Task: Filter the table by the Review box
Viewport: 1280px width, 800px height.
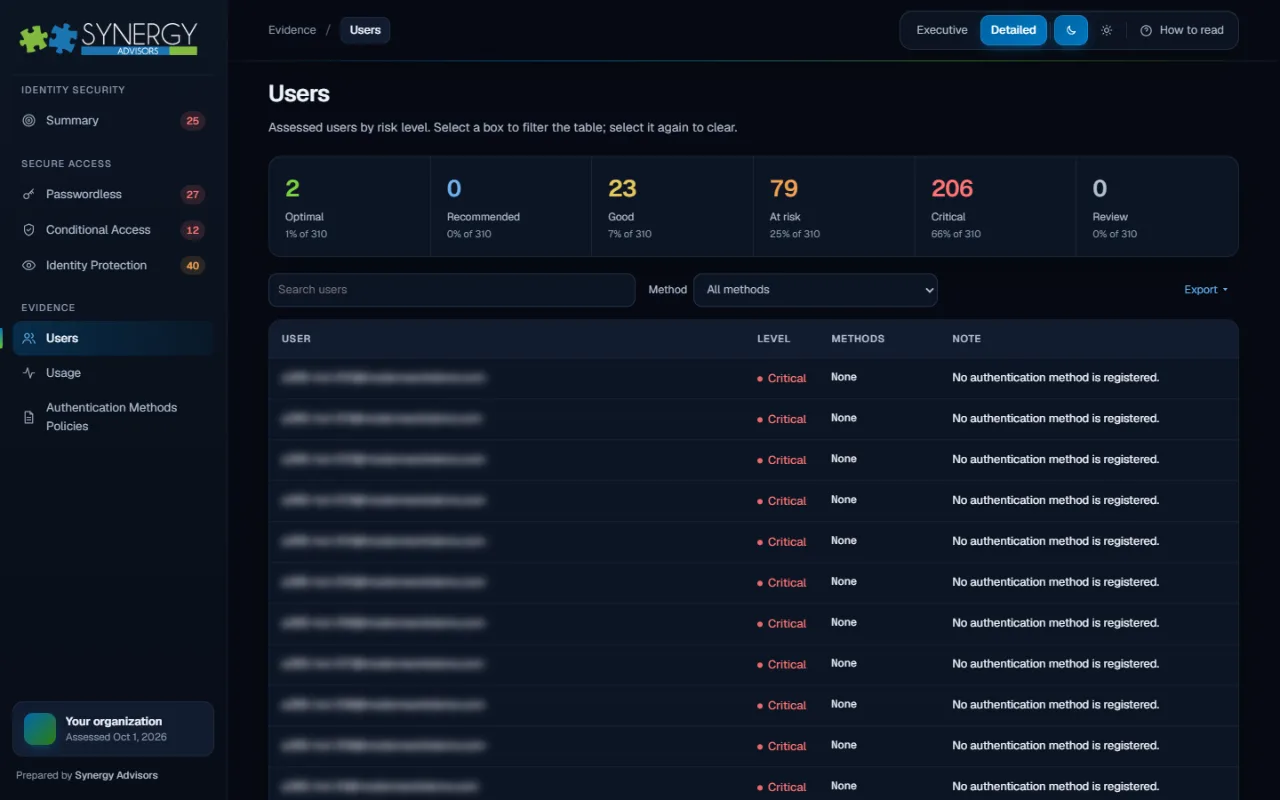Action: [x=1157, y=206]
